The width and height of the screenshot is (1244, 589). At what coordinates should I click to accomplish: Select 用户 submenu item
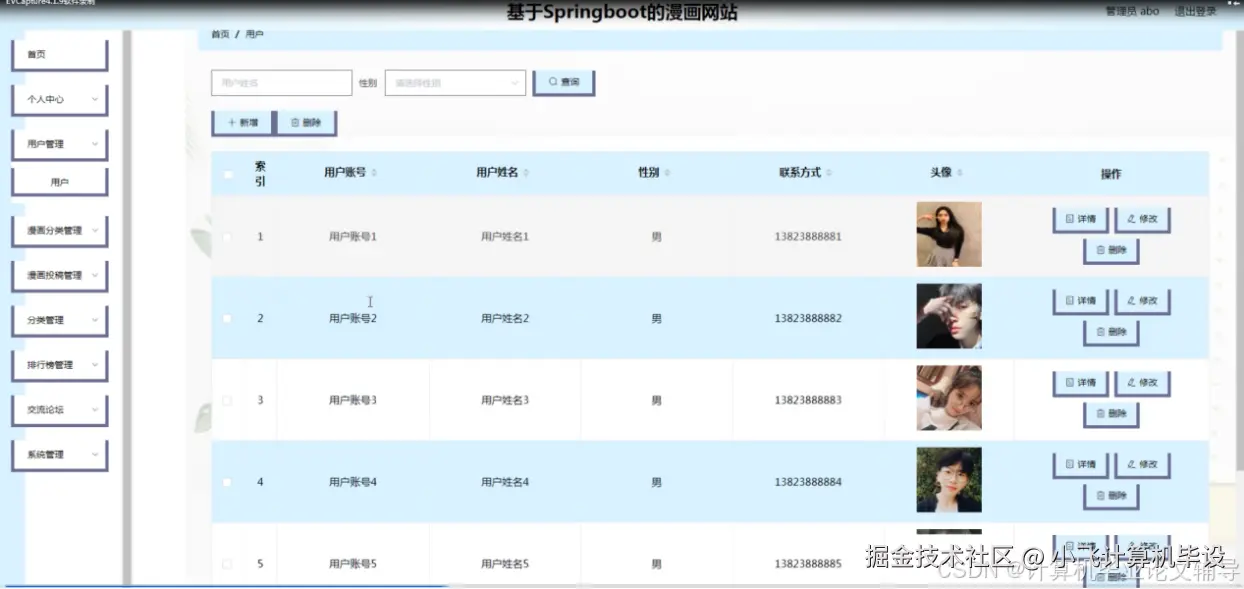click(59, 183)
